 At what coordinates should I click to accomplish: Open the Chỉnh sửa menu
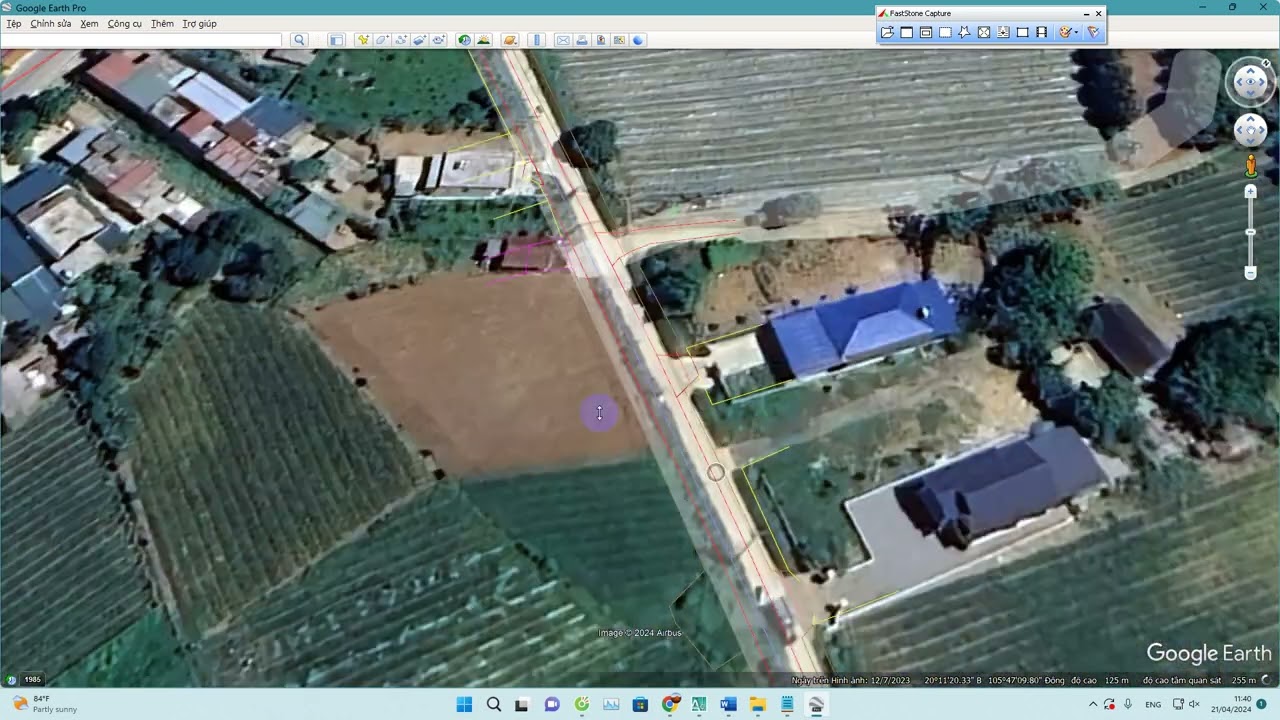coord(51,23)
